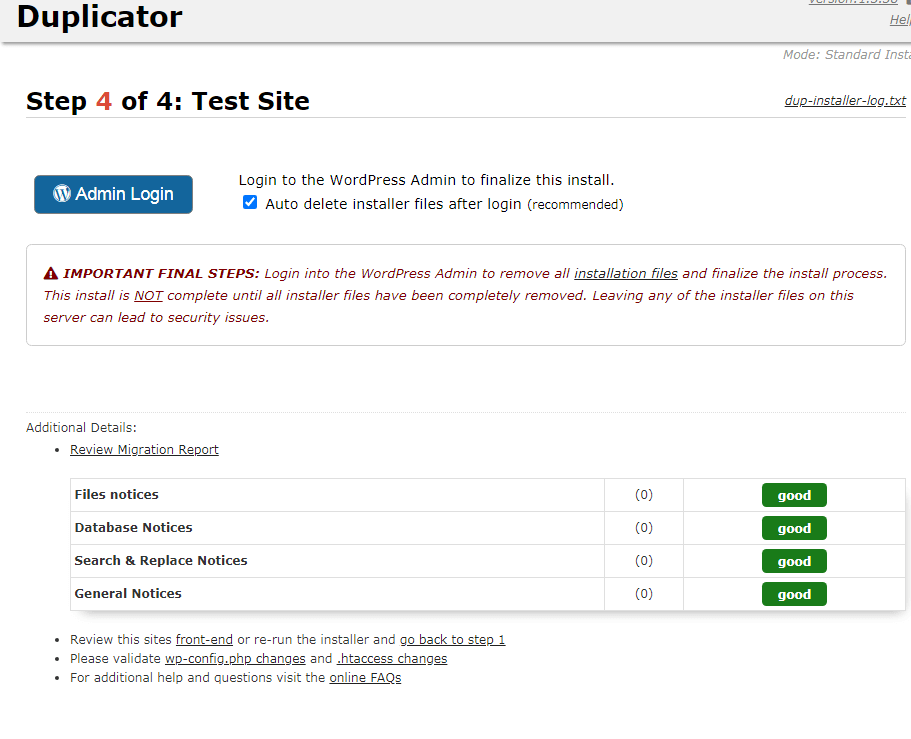Click the Mode: Standard Install text

(847, 55)
